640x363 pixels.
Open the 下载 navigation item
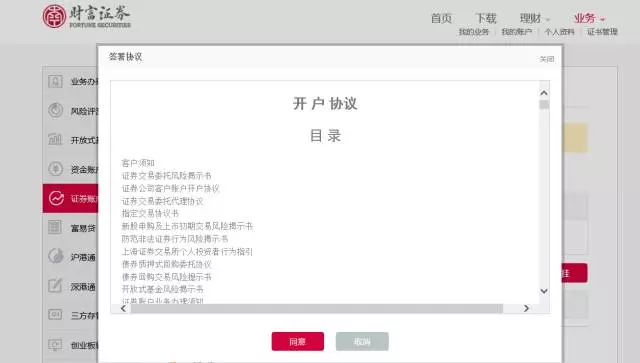pyautogui.click(x=486, y=18)
